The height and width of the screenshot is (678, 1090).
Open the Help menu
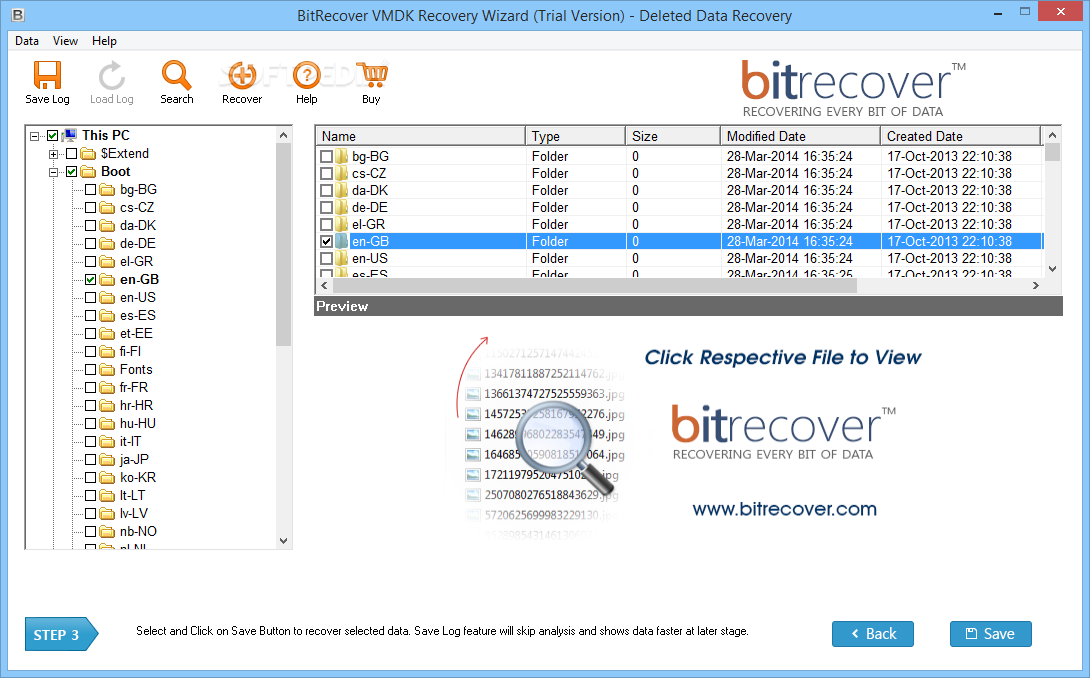[x=104, y=41]
